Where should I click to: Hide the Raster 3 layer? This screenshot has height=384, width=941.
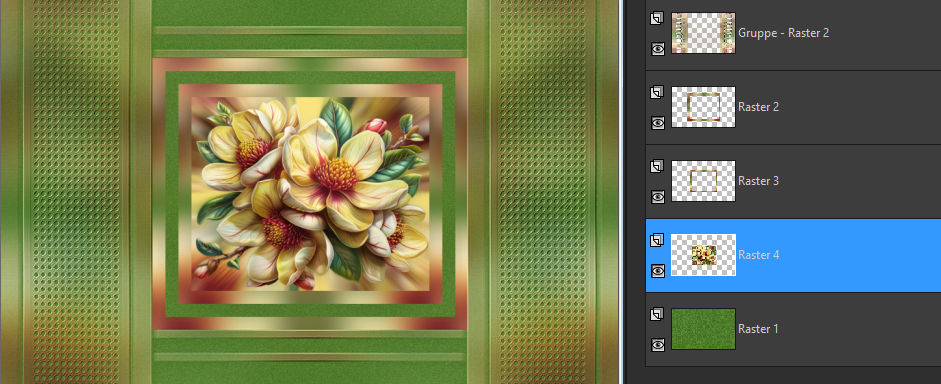point(658,196)
